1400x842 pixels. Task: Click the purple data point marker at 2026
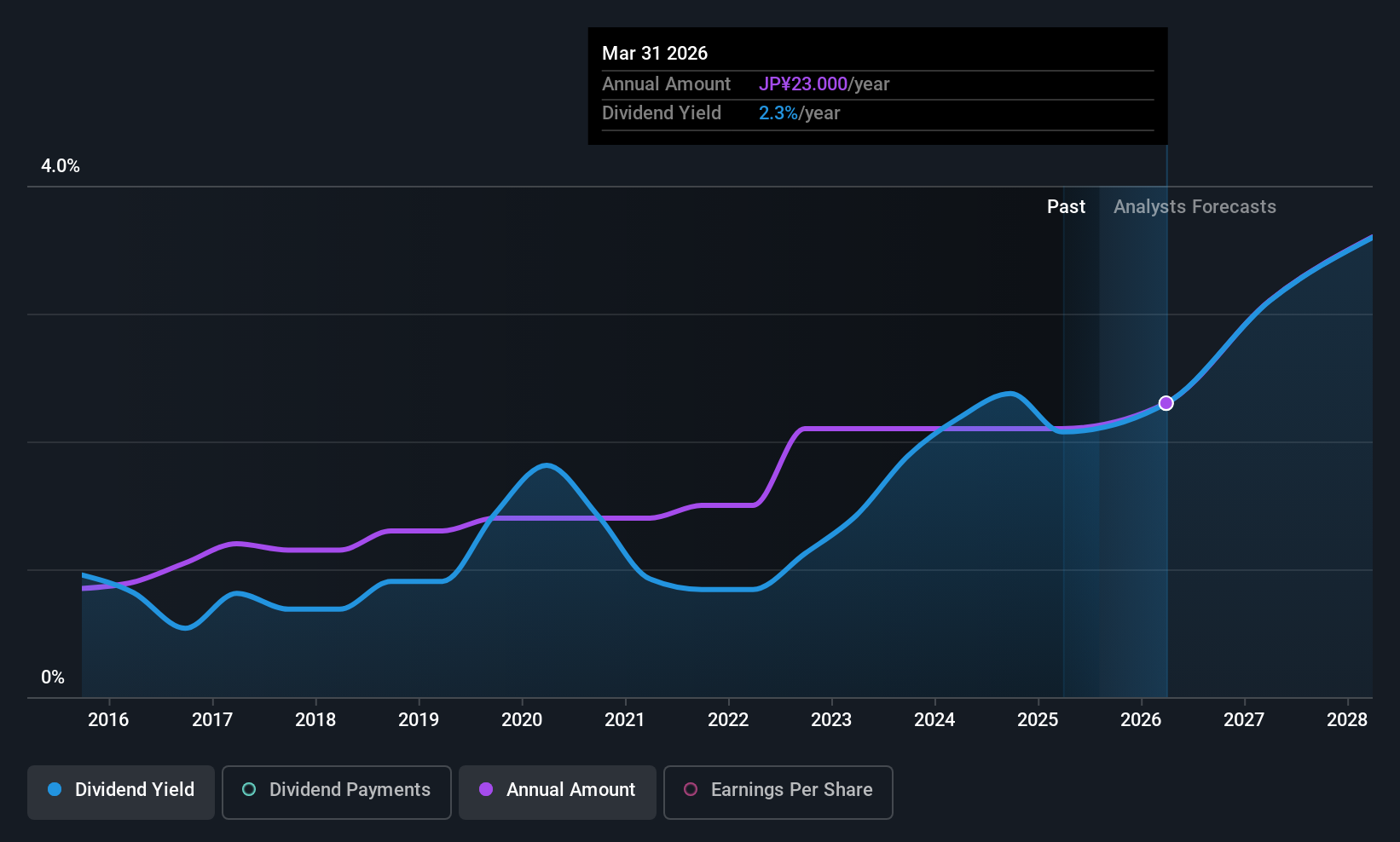pyautogui.click(x=1166, y=403)
